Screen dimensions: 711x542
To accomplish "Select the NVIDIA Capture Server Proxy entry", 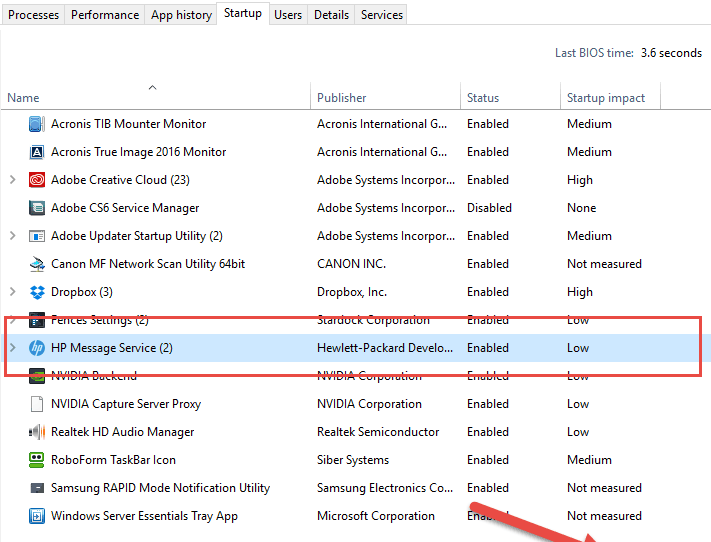I will pos(356,404).
